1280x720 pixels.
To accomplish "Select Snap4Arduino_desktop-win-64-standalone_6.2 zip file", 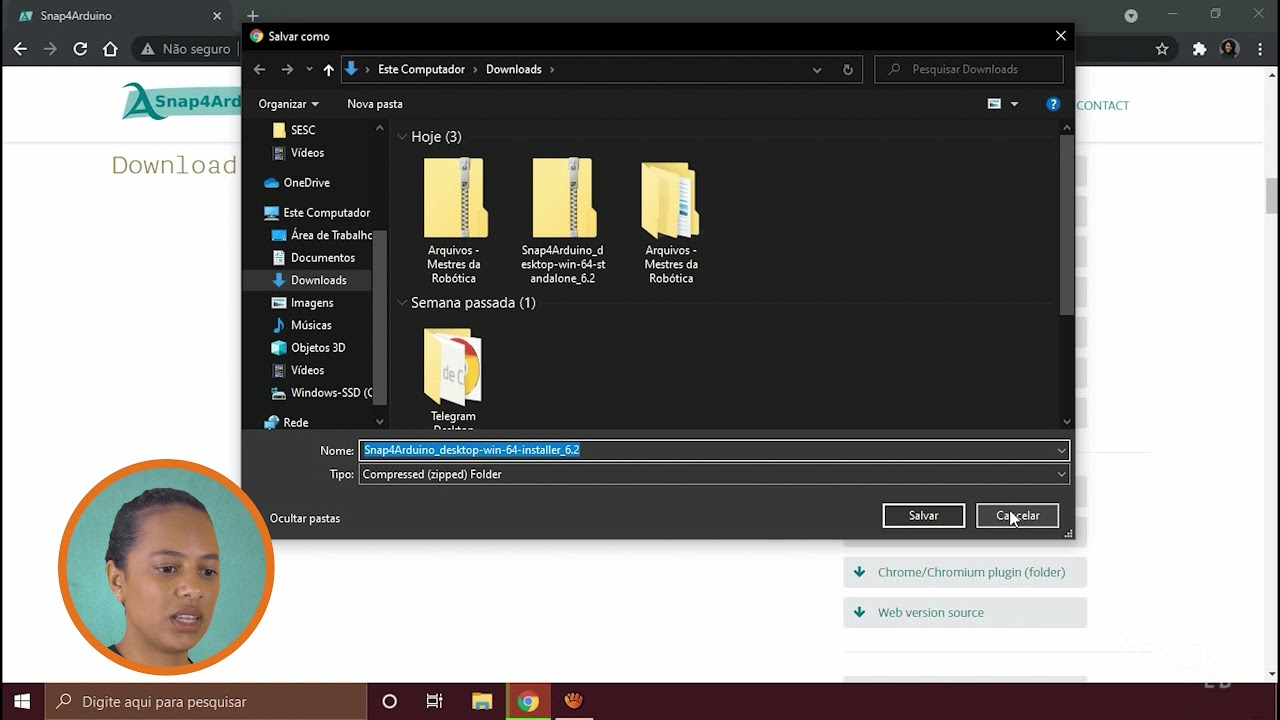I will point(563,221).
